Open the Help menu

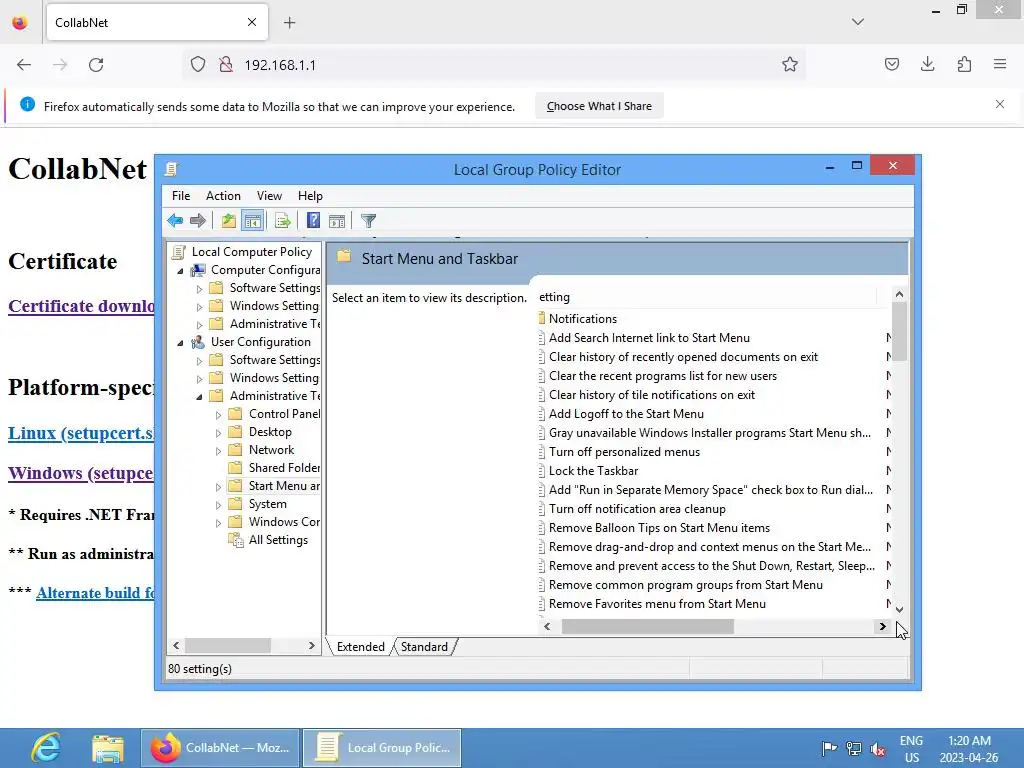click(x=310, y=196)
